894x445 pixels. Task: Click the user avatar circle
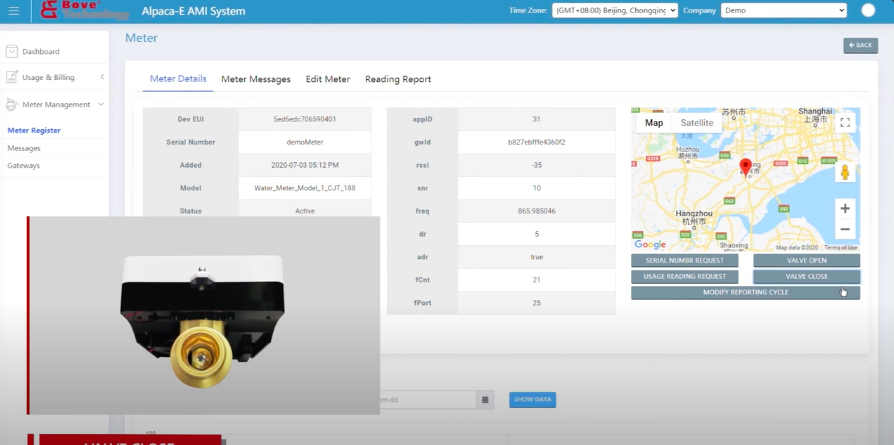click(x=868, y=10)
